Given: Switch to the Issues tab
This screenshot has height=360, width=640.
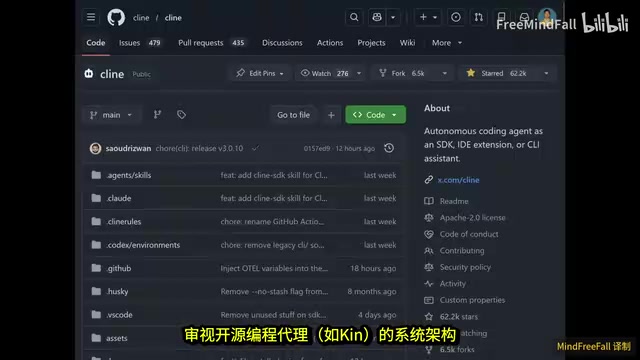Looking at the screenshot, I should coord(140,43).
